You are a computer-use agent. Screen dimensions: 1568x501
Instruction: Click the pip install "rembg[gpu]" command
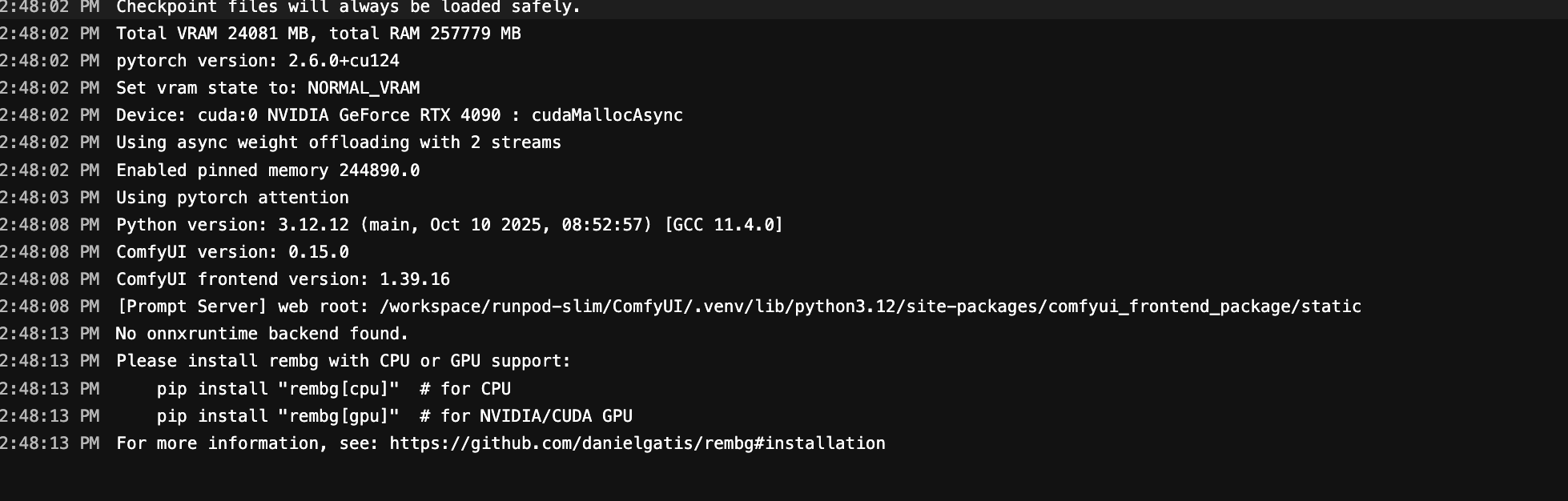pos(278,416)
